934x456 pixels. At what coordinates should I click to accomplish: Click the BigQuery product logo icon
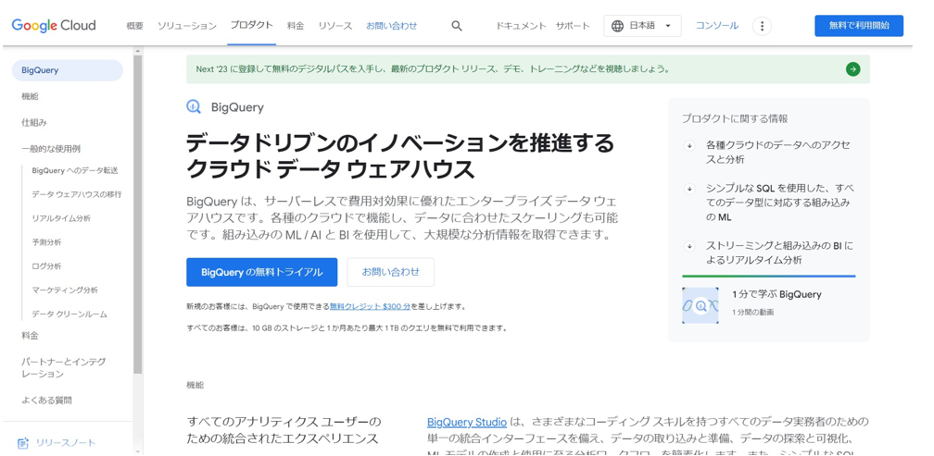(x=194, y=107)
